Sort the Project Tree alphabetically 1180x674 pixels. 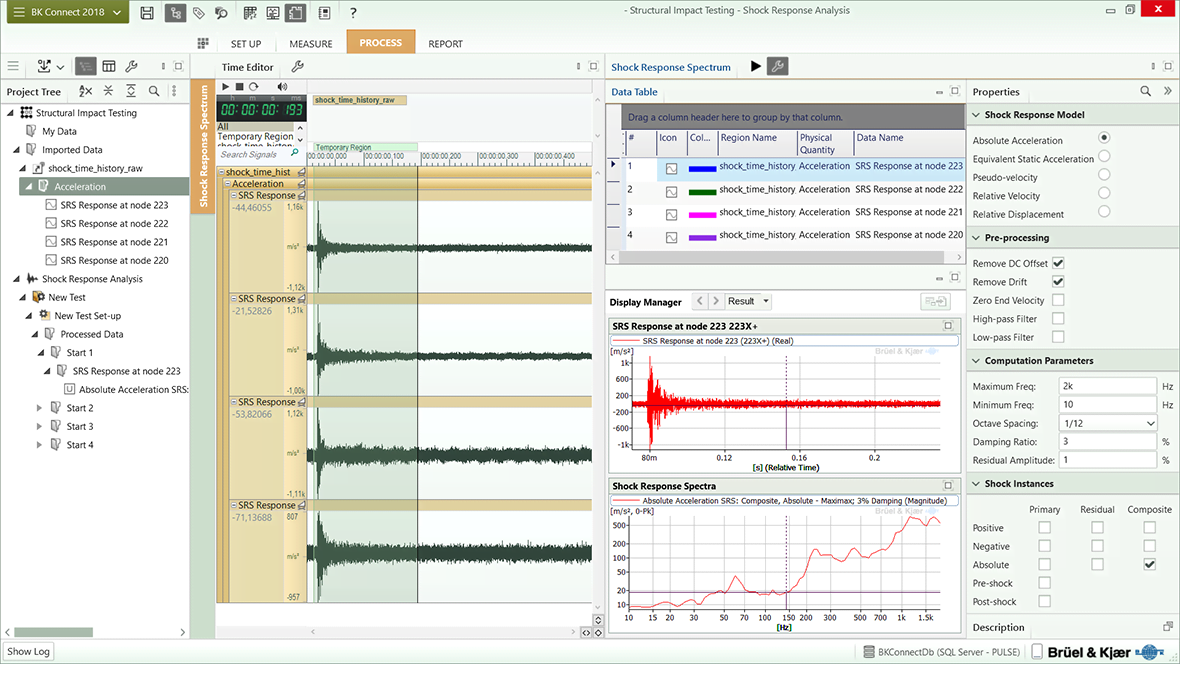[x=86, y=91]
